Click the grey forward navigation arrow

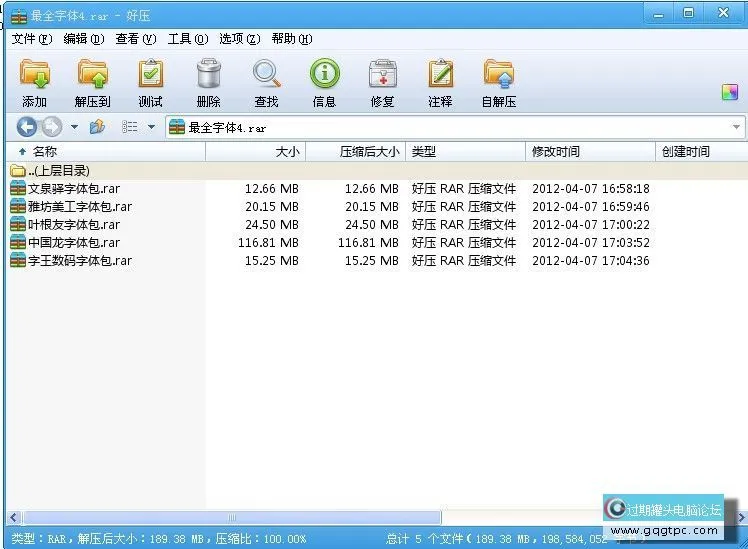[52, 127]
